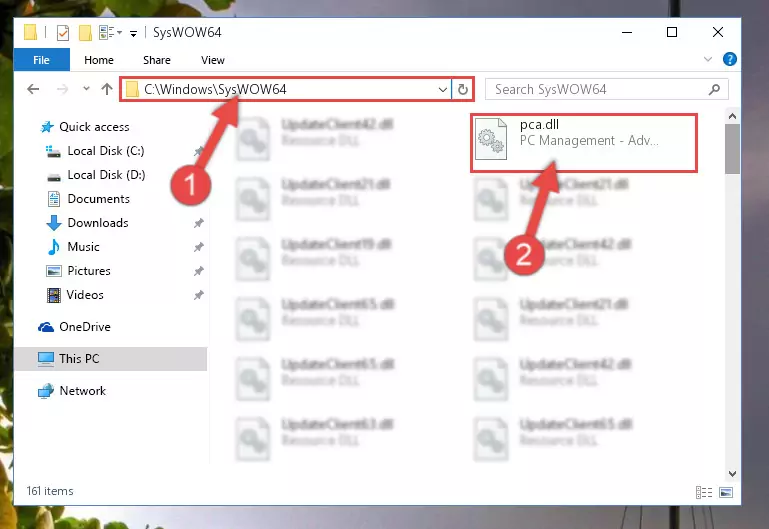The width and height of the screenshot is (769, 529).
Task: Refresh the SysWOW64 folder view
Action: (x=462, y=89)
